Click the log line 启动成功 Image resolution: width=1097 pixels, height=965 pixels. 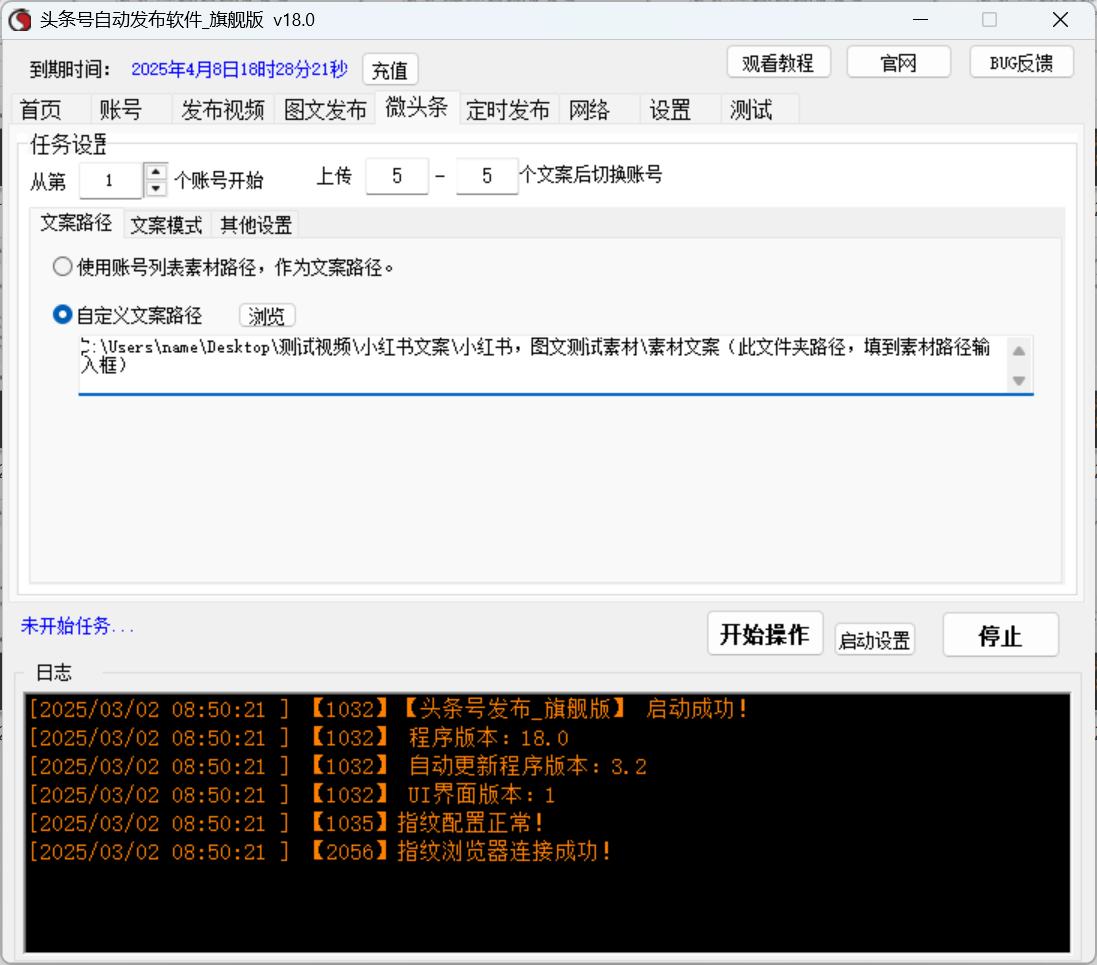coord(388,710)
